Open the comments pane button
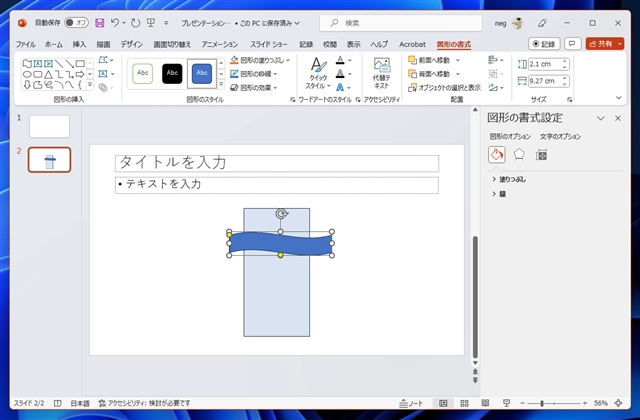 pos(572,44)
